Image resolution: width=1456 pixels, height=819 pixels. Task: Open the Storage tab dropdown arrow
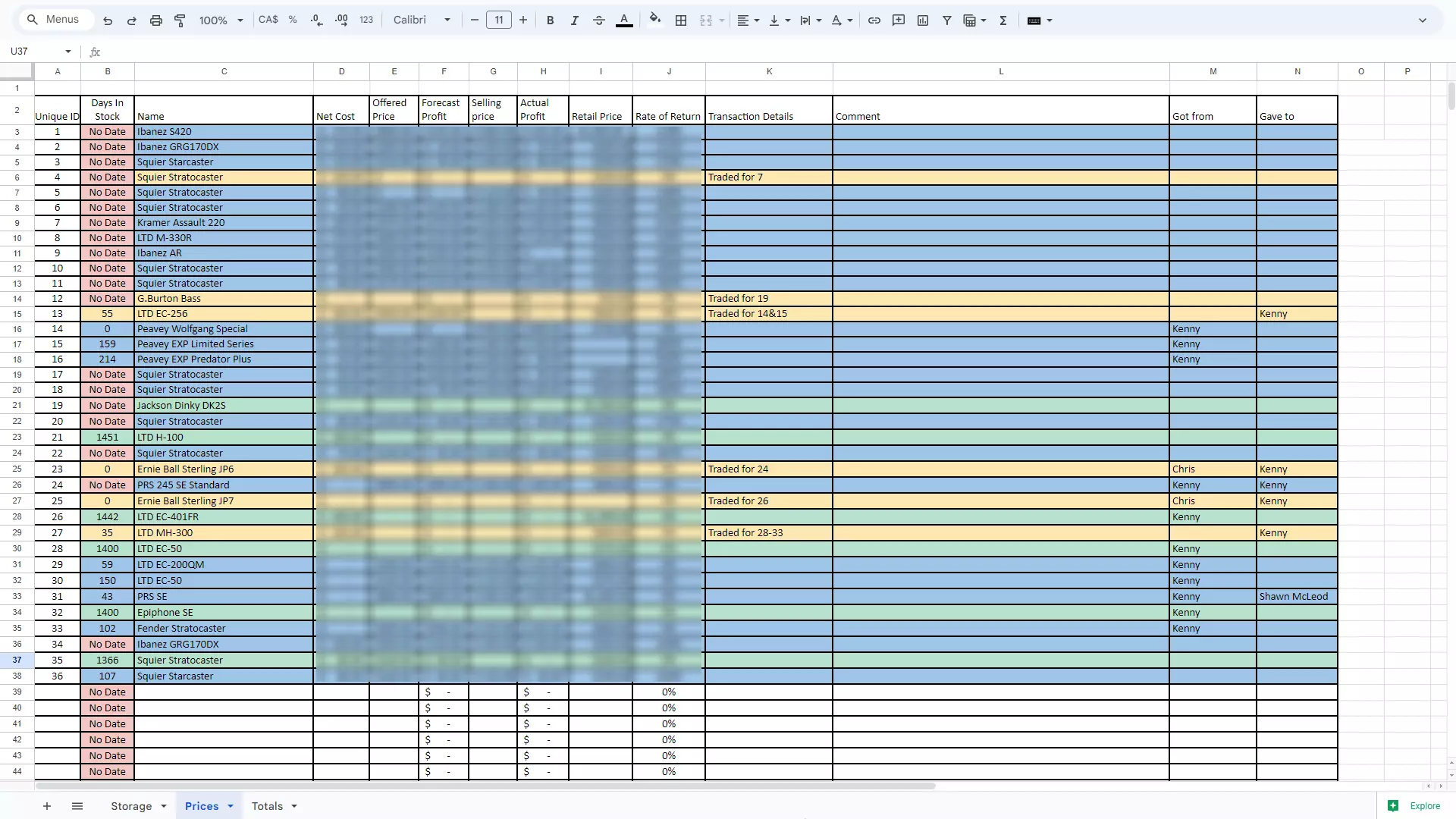click(164, 806)
